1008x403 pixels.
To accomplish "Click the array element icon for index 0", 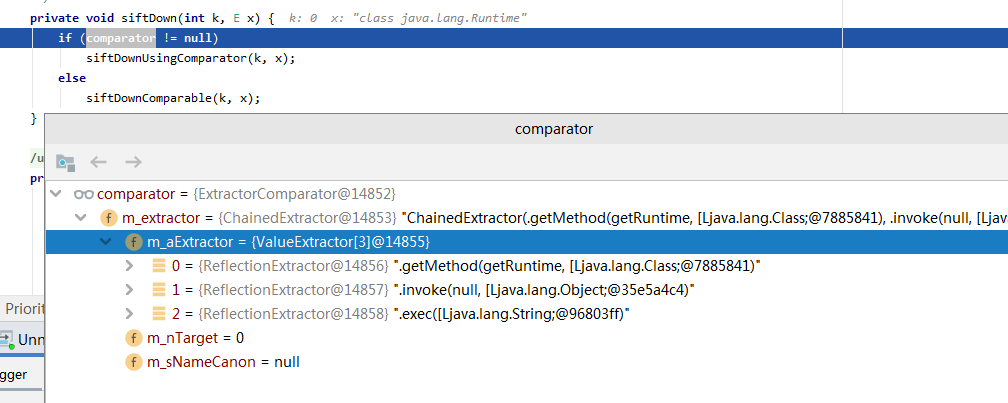I will (x=159, y=266).
